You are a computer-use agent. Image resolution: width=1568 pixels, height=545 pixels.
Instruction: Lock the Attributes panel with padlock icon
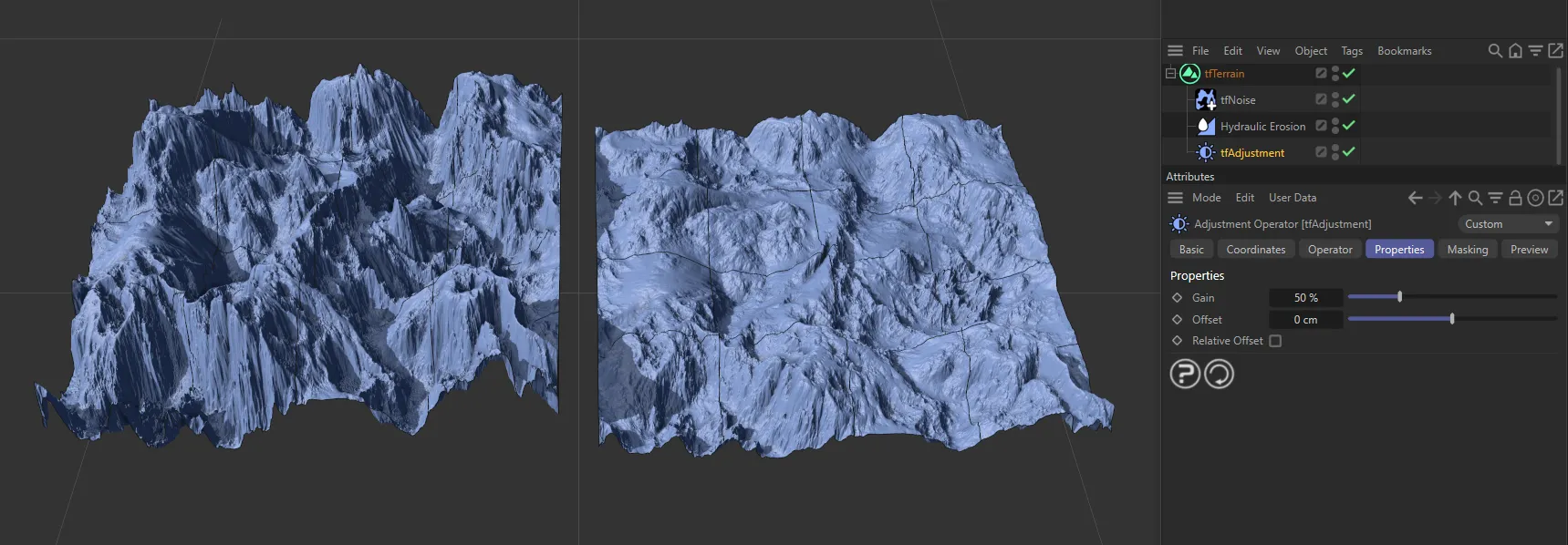(x=1515, y=198)
